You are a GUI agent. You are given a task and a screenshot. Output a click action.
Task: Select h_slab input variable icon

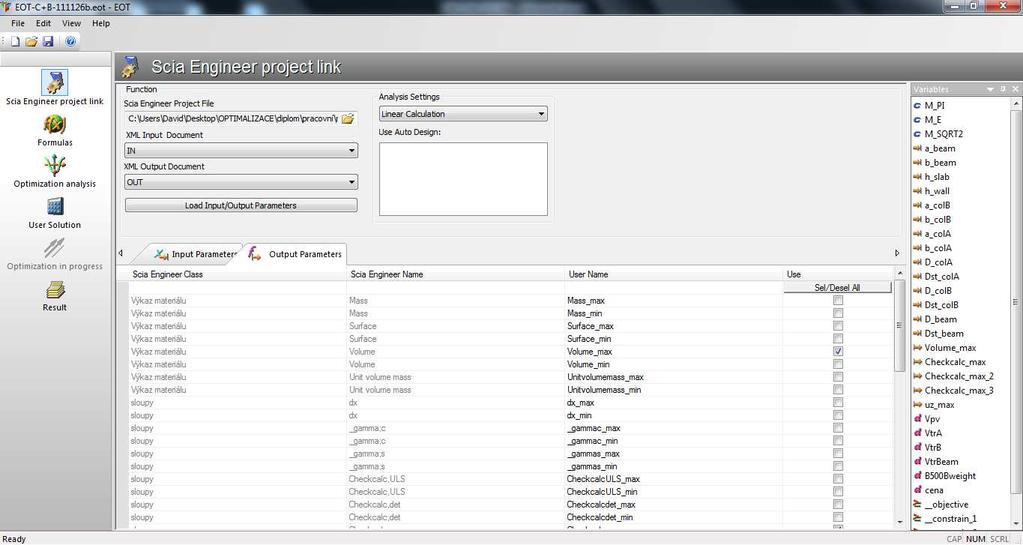(x=917, y=177)
